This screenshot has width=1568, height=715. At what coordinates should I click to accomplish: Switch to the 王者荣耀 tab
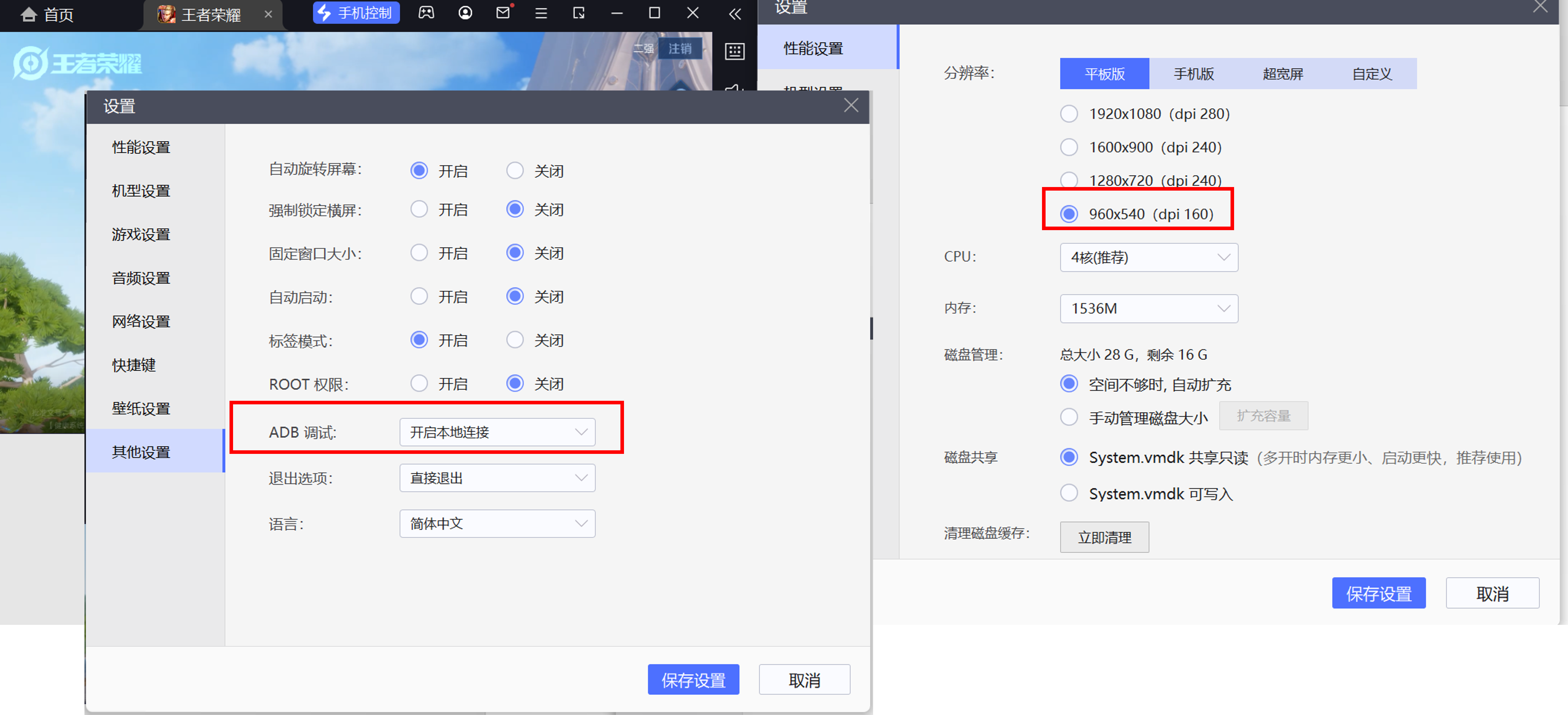point(212,15)
